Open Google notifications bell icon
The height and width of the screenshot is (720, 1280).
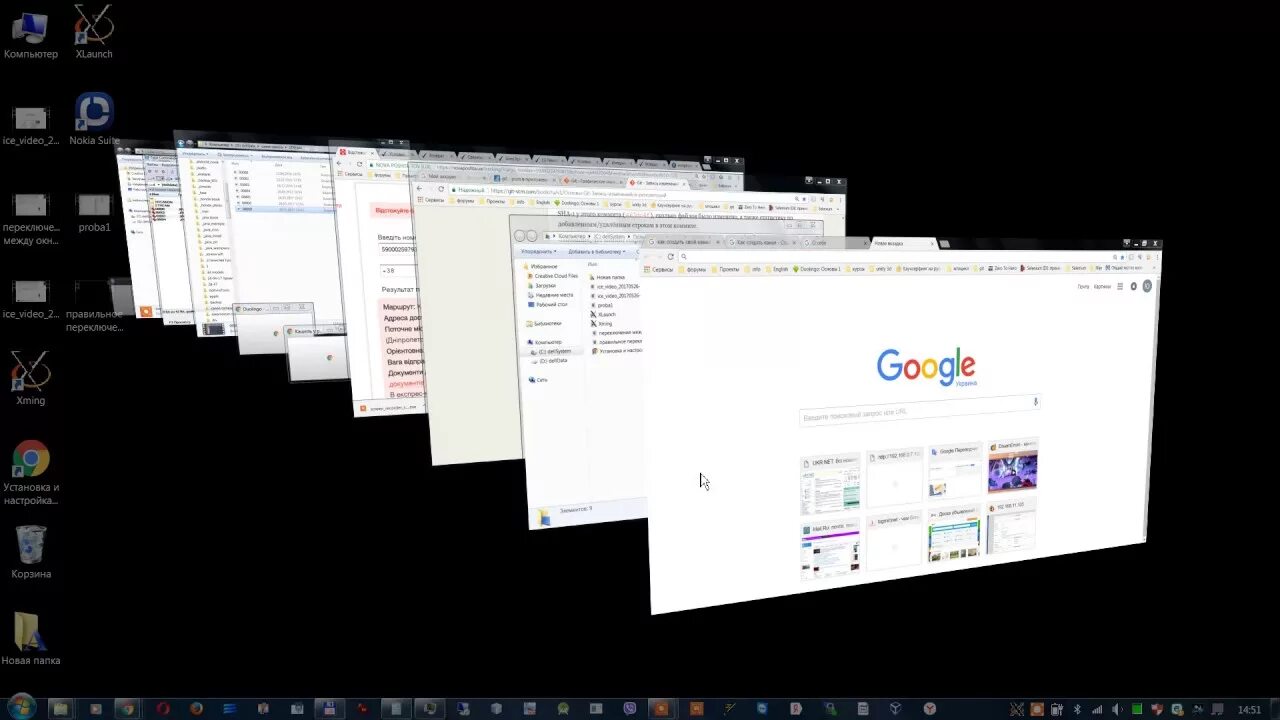click(x=1133, y=287)
